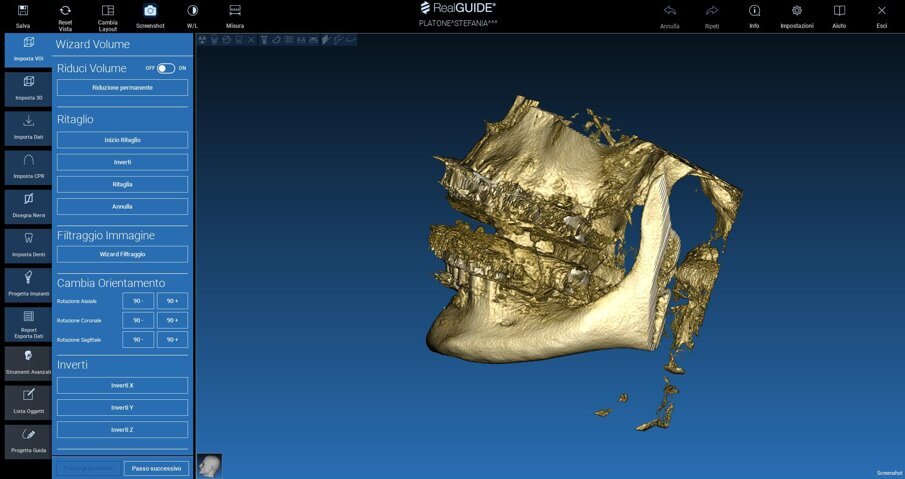Open the Aiuto help book icon
This screenshot has width=905, height=479.
tap(839, 11)
